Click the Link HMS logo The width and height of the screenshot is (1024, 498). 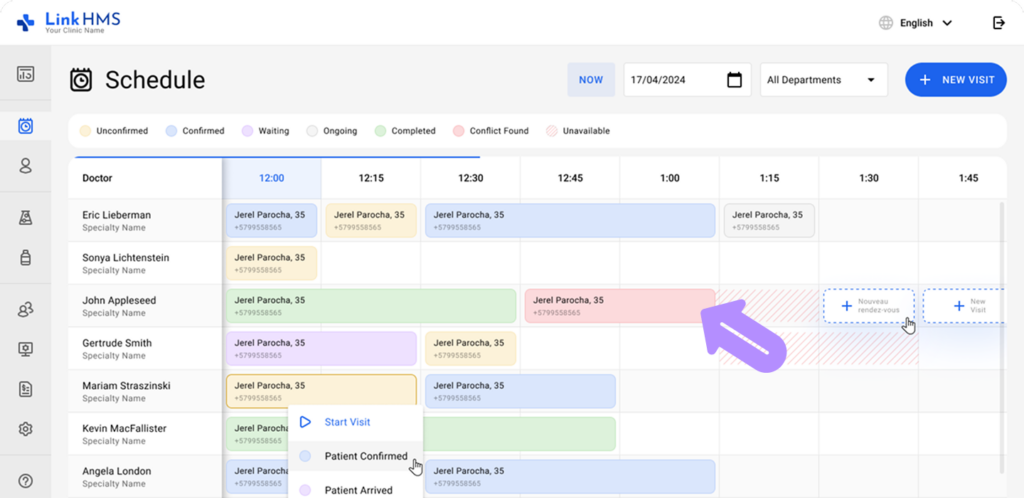pos(69,22)
